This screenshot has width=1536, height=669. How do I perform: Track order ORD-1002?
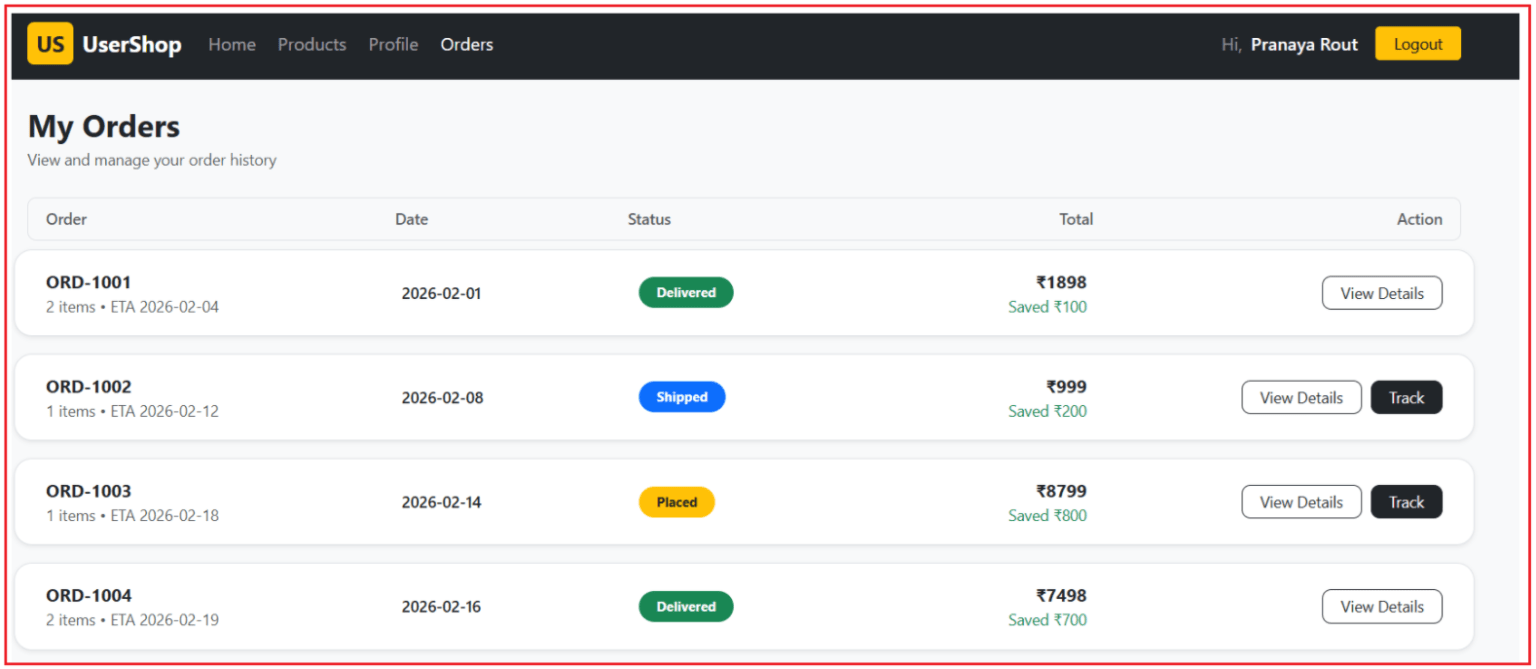point(1406,397)
